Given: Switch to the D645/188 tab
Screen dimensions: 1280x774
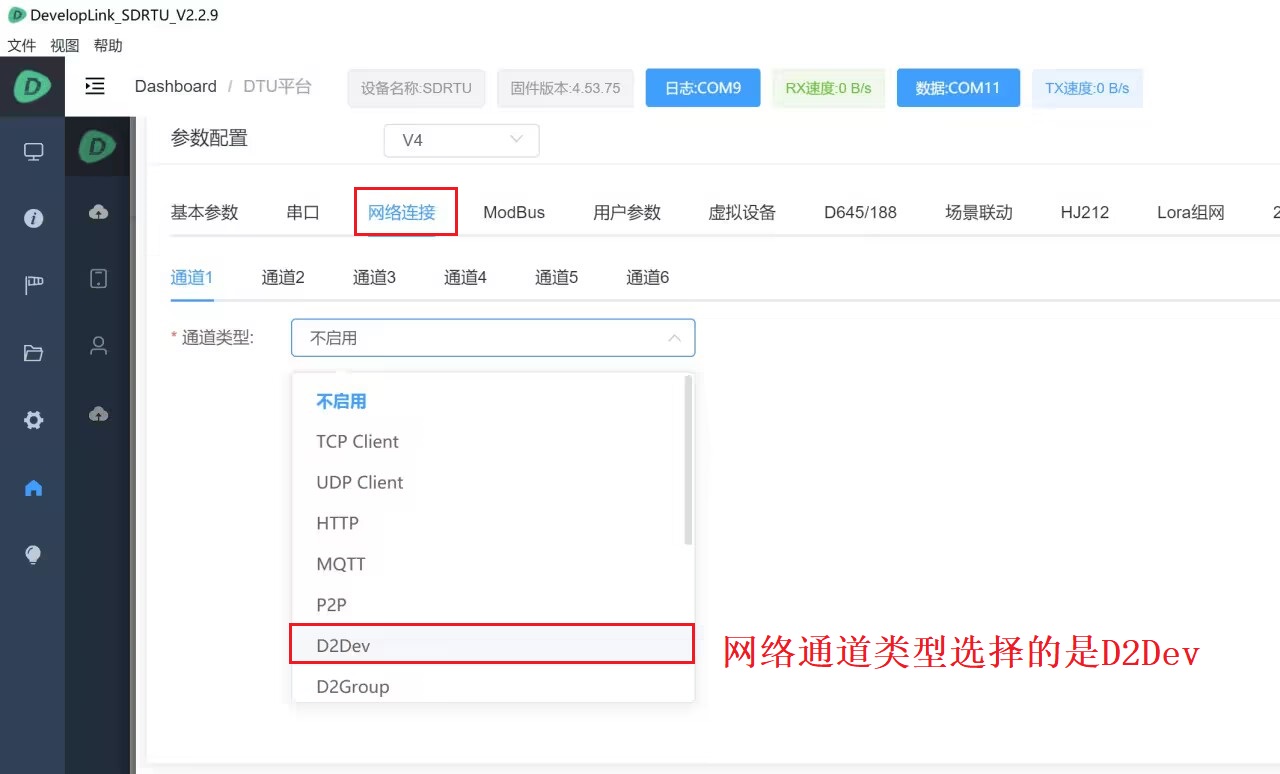Looking at the screenshot, I should tap(860, 212).
